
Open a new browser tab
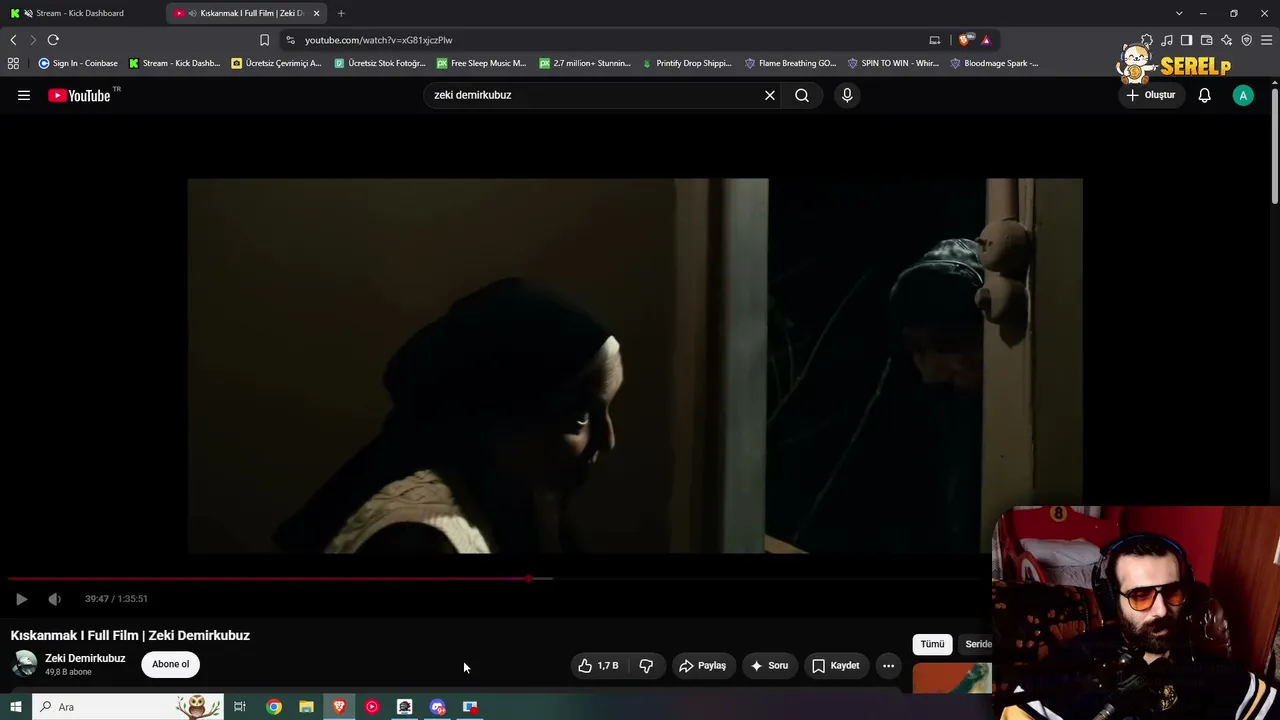coord(341,13)
